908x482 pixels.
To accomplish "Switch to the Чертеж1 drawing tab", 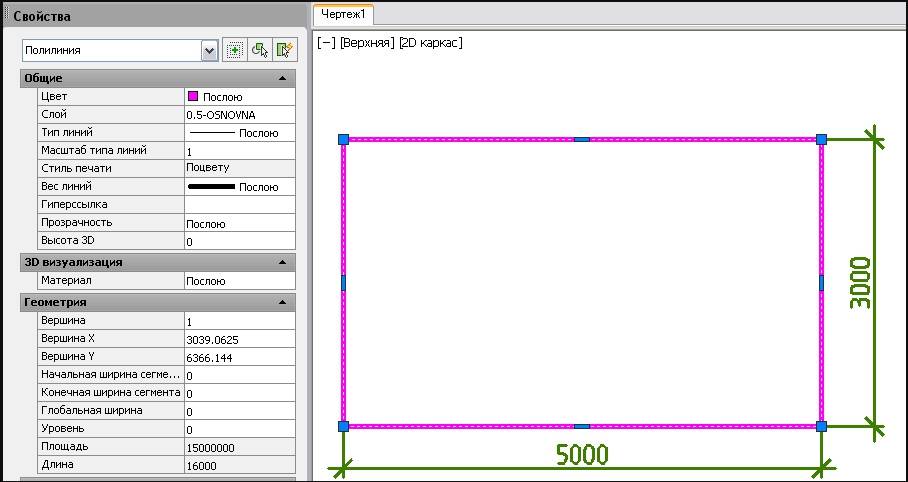I will click(x=343, y=14).
